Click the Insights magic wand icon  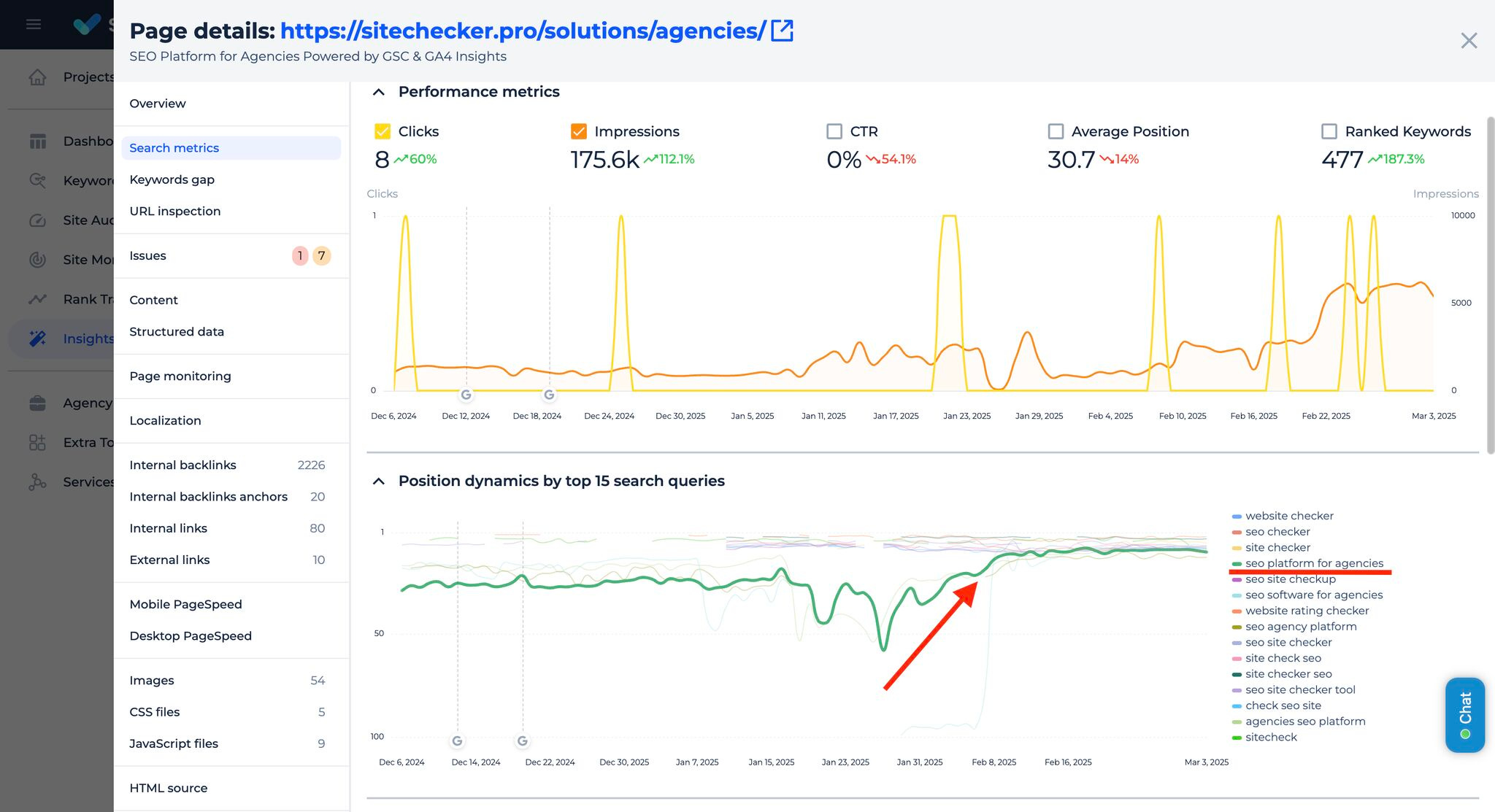(x=37, y=339)
